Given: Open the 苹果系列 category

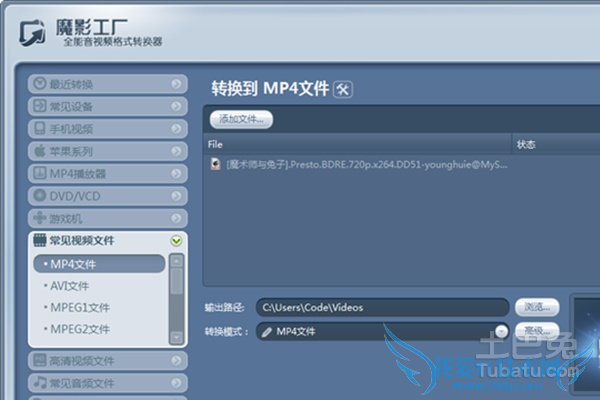Looking at the screenshot, I should point(108,151).
